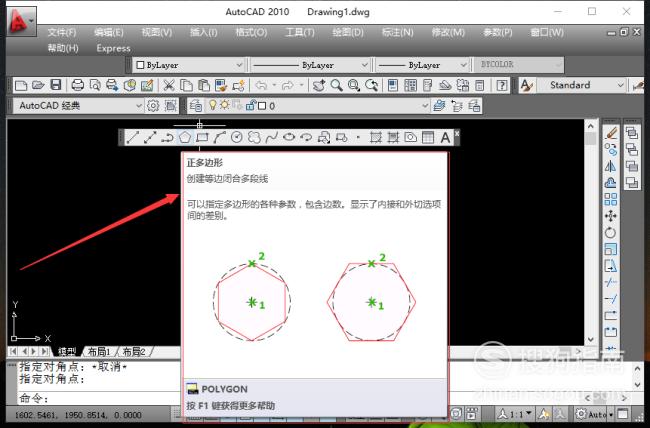Select the Polyline tool
The image size is (650, 428).
[167, 137]
